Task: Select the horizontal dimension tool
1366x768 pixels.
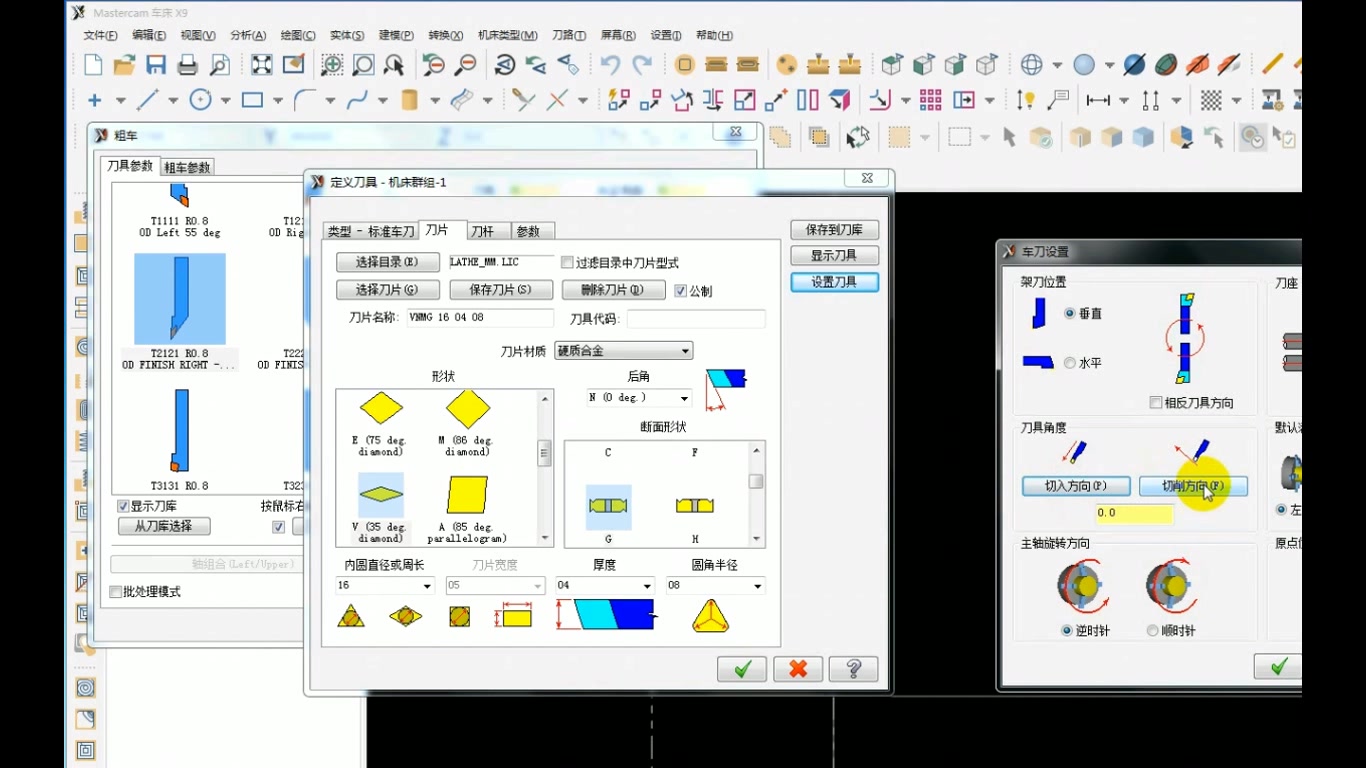Action: 1098,100
